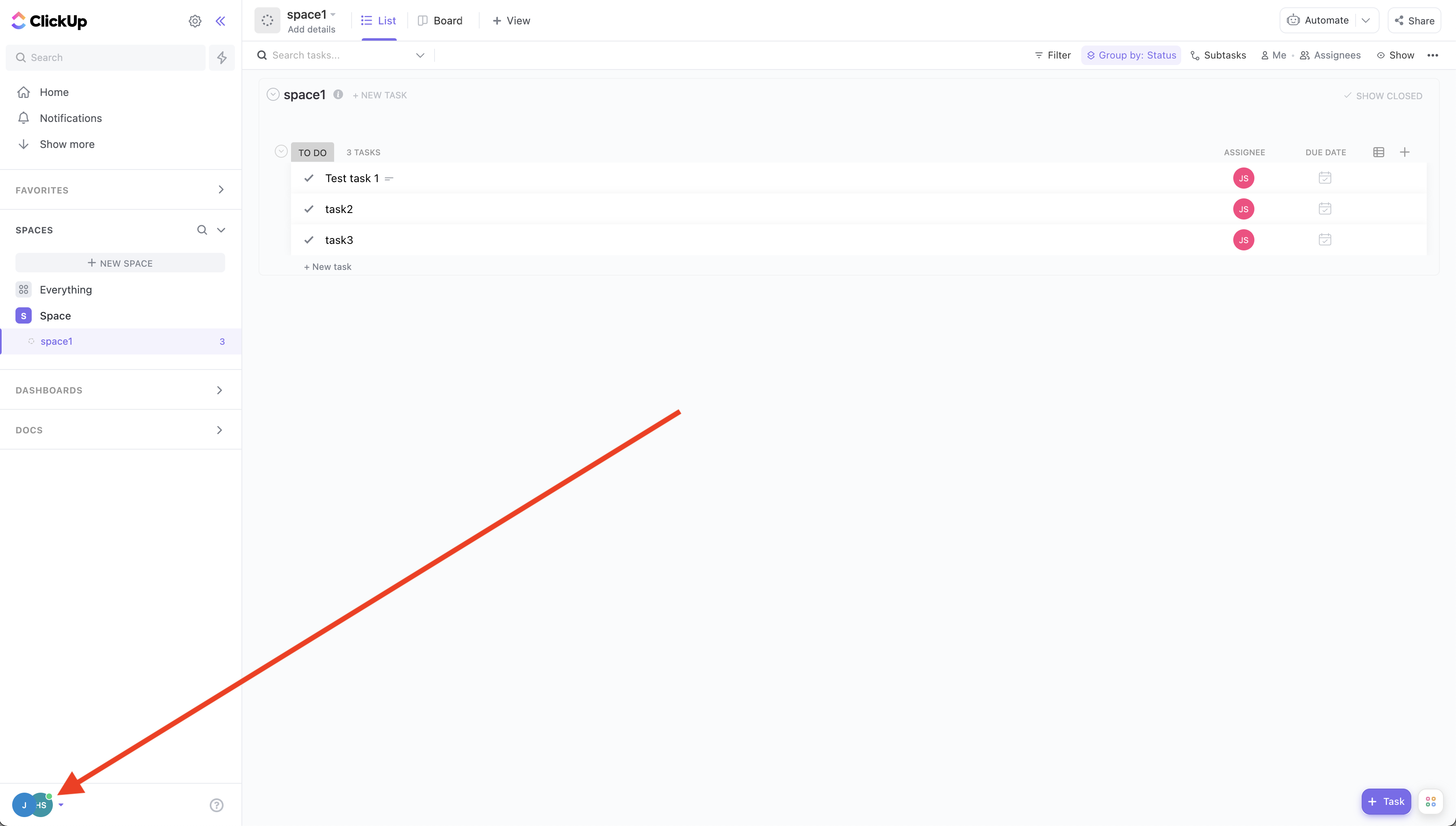Click the lightning bolt quick action icon
Viewport: 1456px width, 826px height.
[222, 57]
